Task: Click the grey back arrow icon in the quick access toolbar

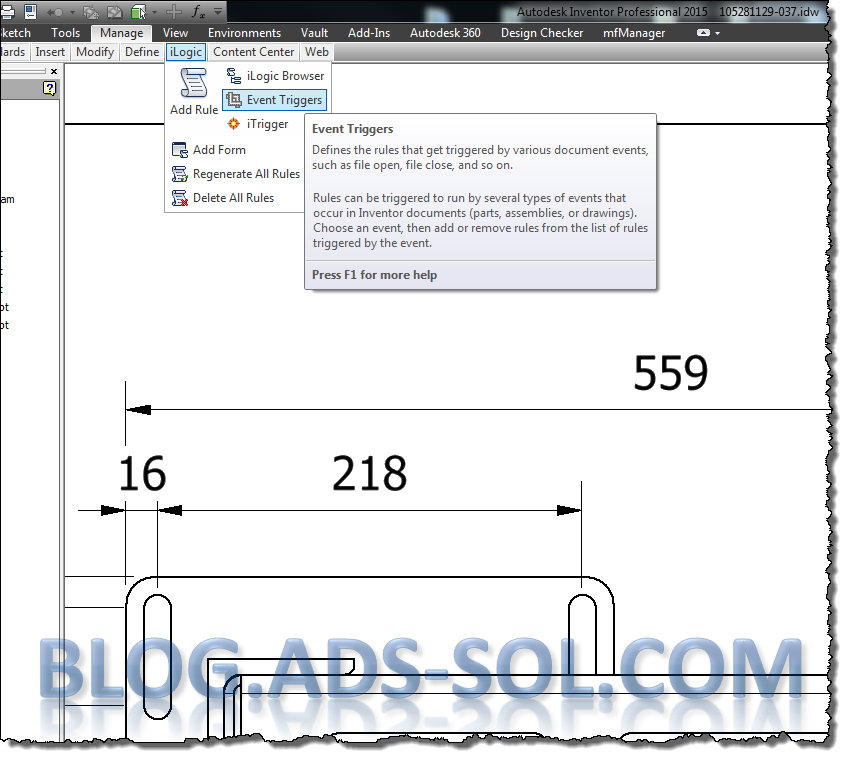Action: (55, 12)
